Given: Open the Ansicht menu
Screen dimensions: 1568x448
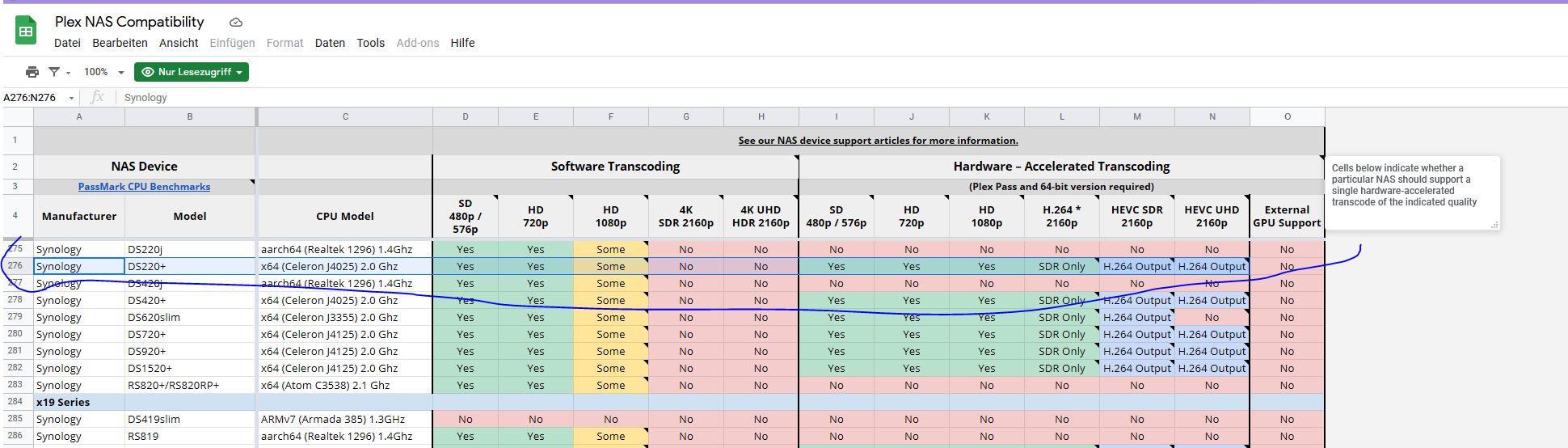Looking at the screenshot, I should (x=179, y=43).
